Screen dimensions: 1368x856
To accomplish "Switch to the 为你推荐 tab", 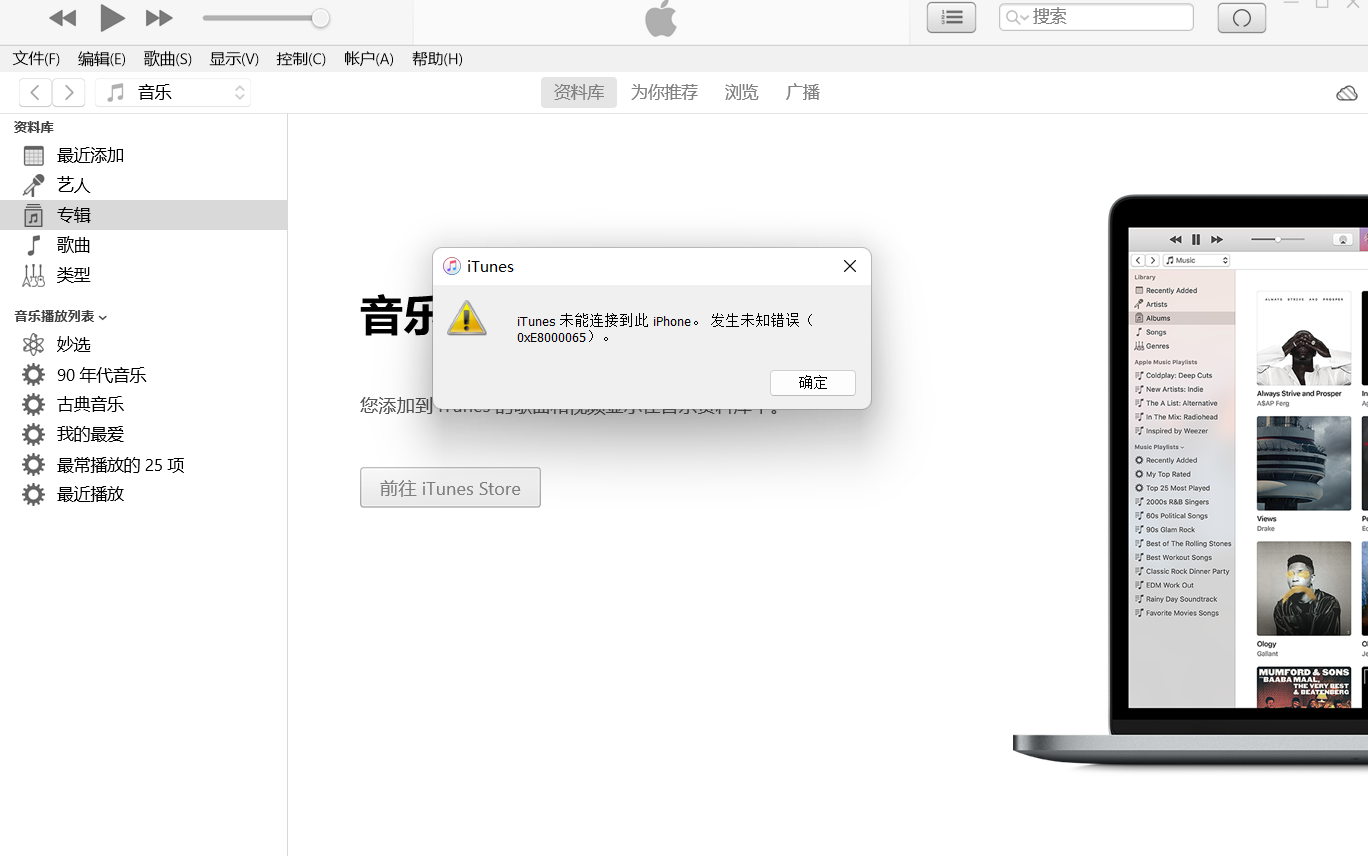I will [664, 93].
